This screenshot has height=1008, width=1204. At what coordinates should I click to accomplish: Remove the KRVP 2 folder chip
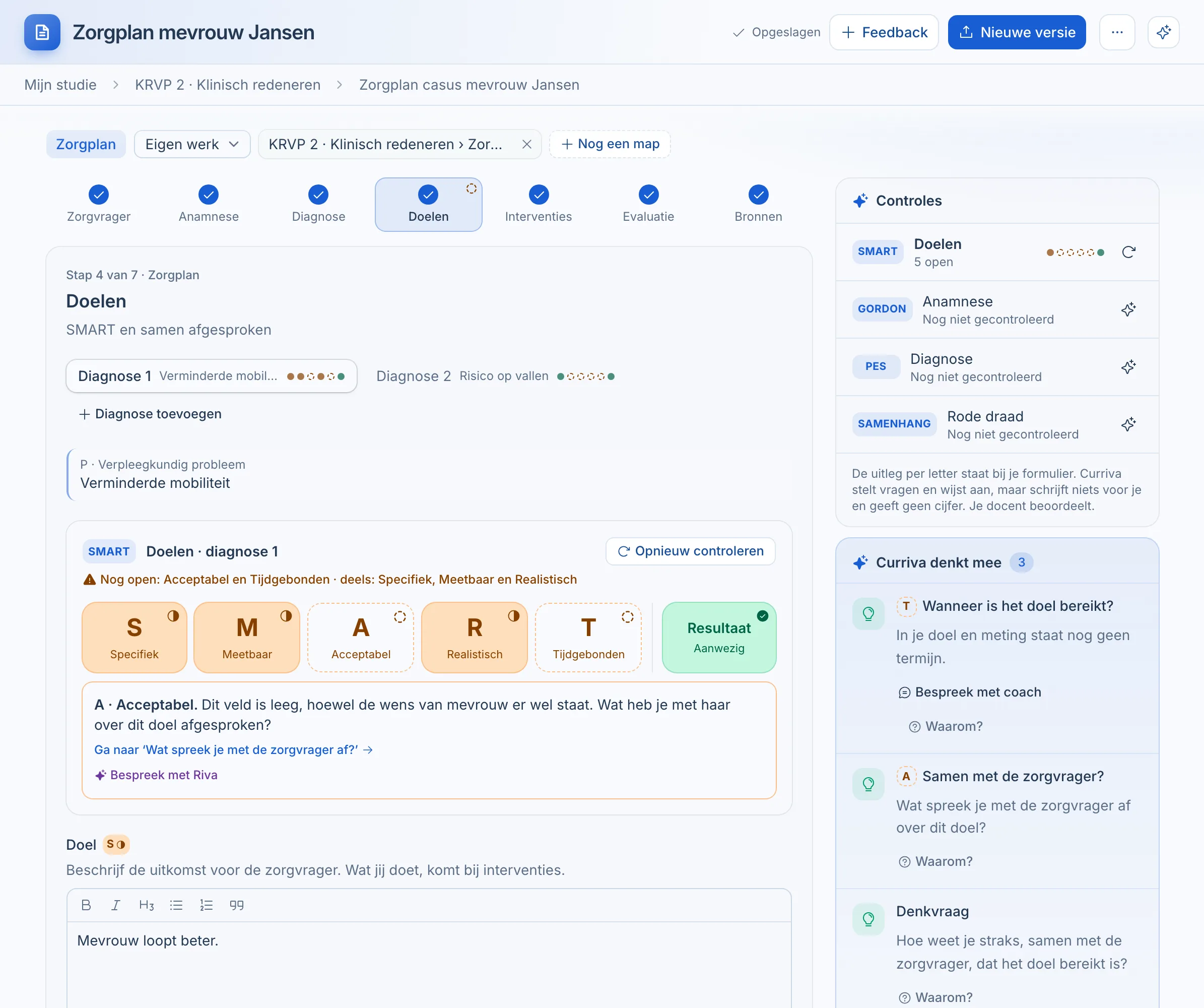point(526,144)
